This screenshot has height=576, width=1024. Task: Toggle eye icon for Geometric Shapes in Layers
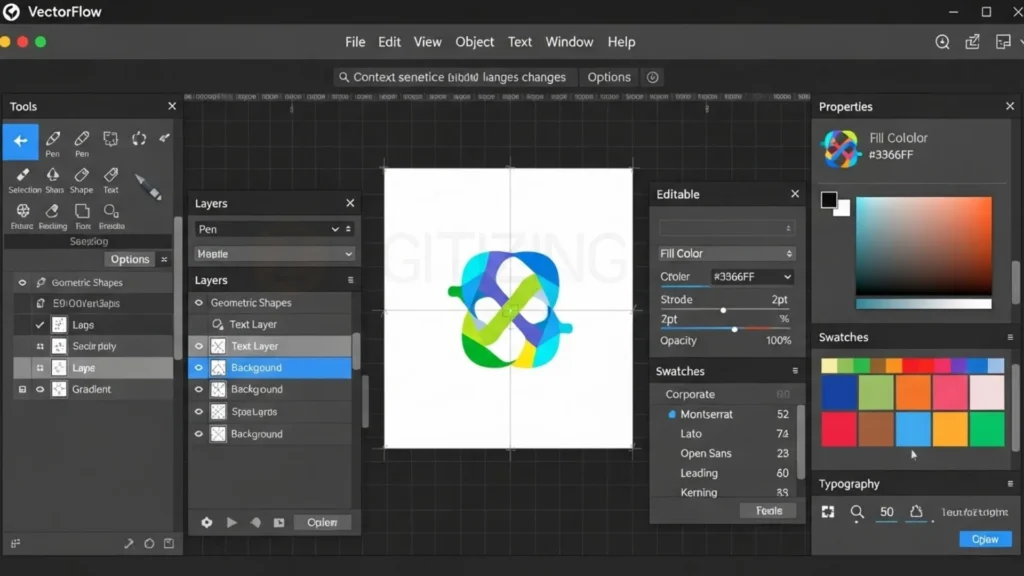tap(199, 303)
